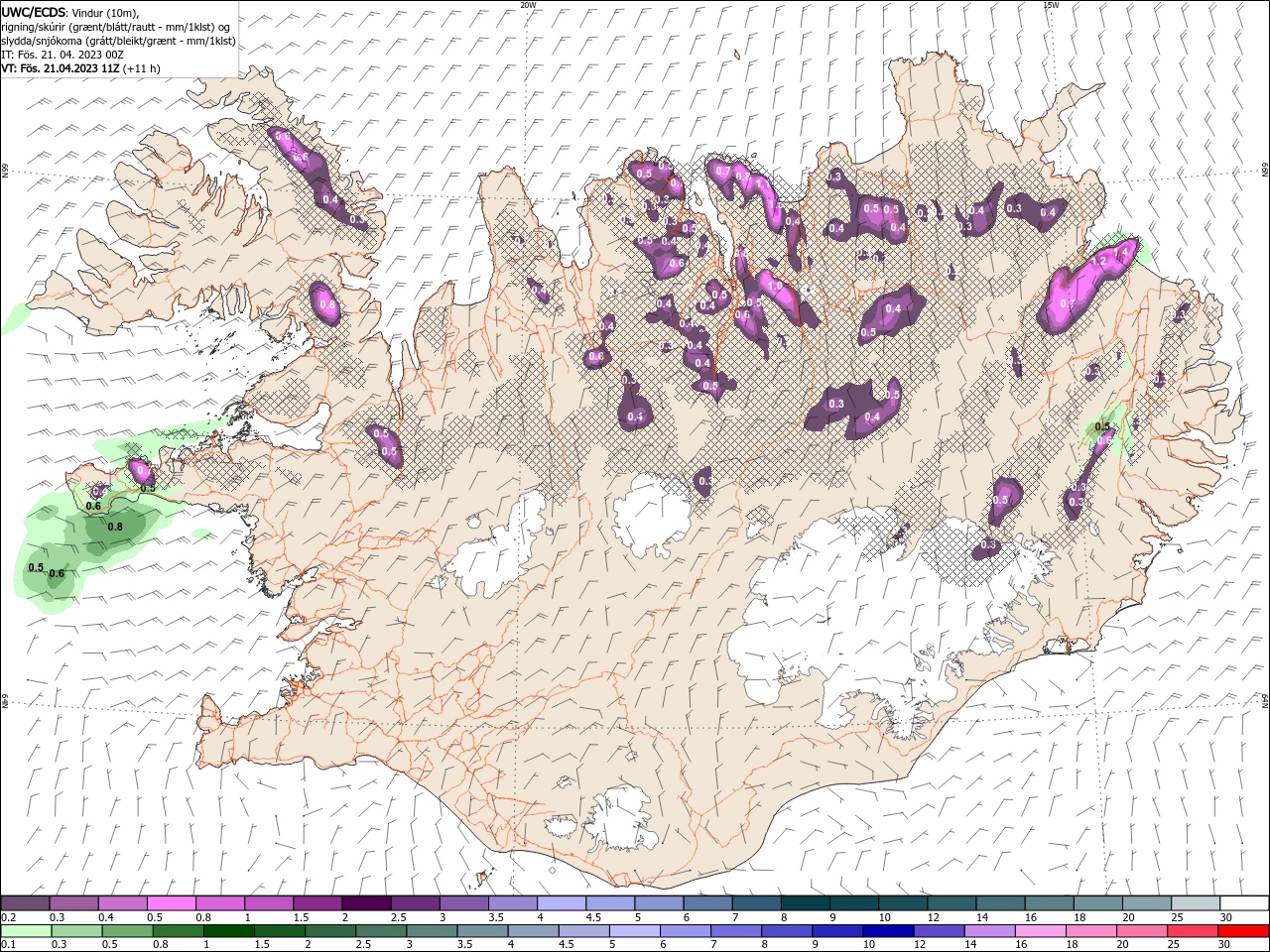
Task: Click the '0.7' value below 1.2 in eastern pink patch
Action: [x=1068, y=303]
